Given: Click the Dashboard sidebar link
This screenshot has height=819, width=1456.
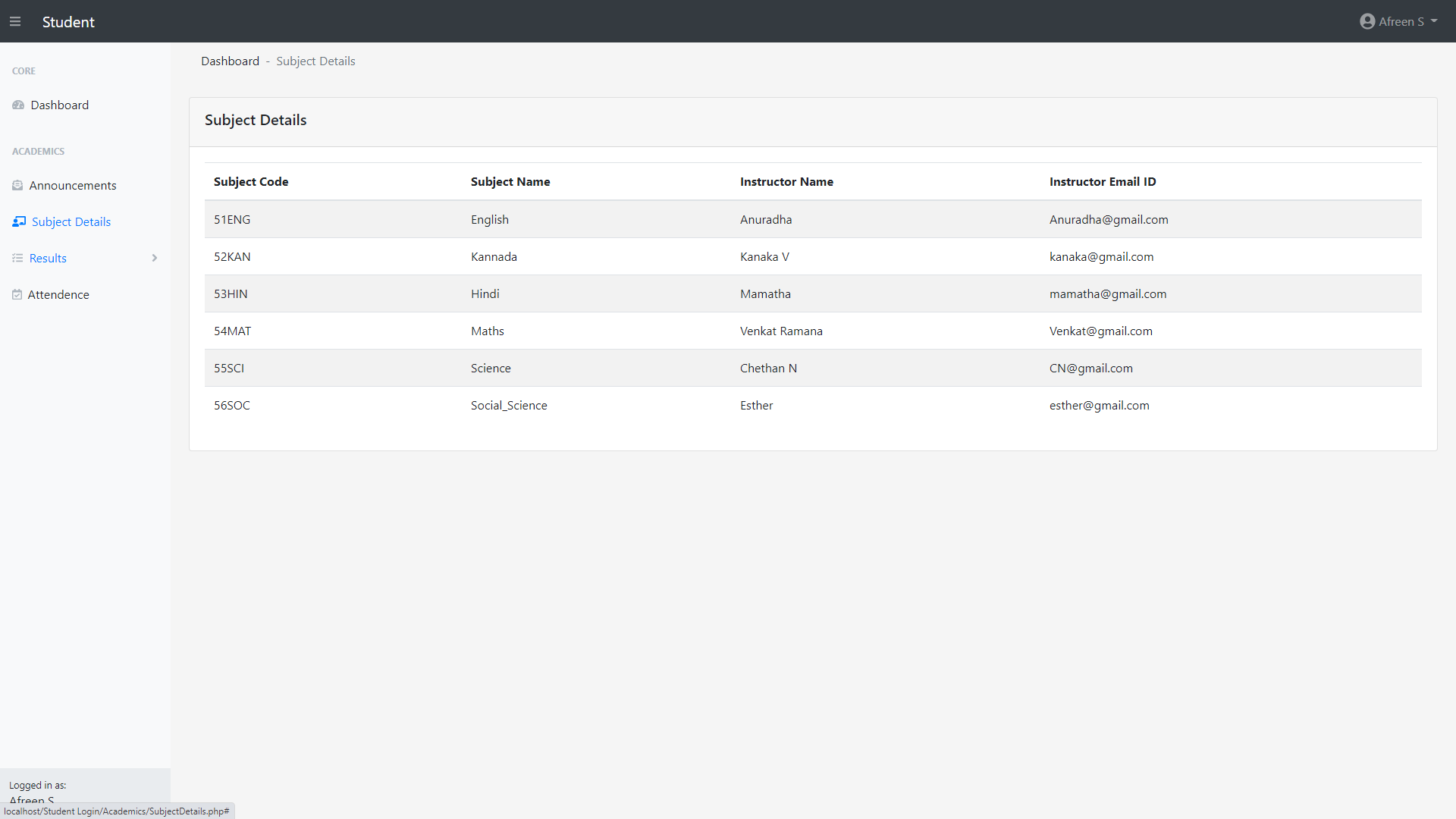Looking at the screenshot, I should pos(59,105).
